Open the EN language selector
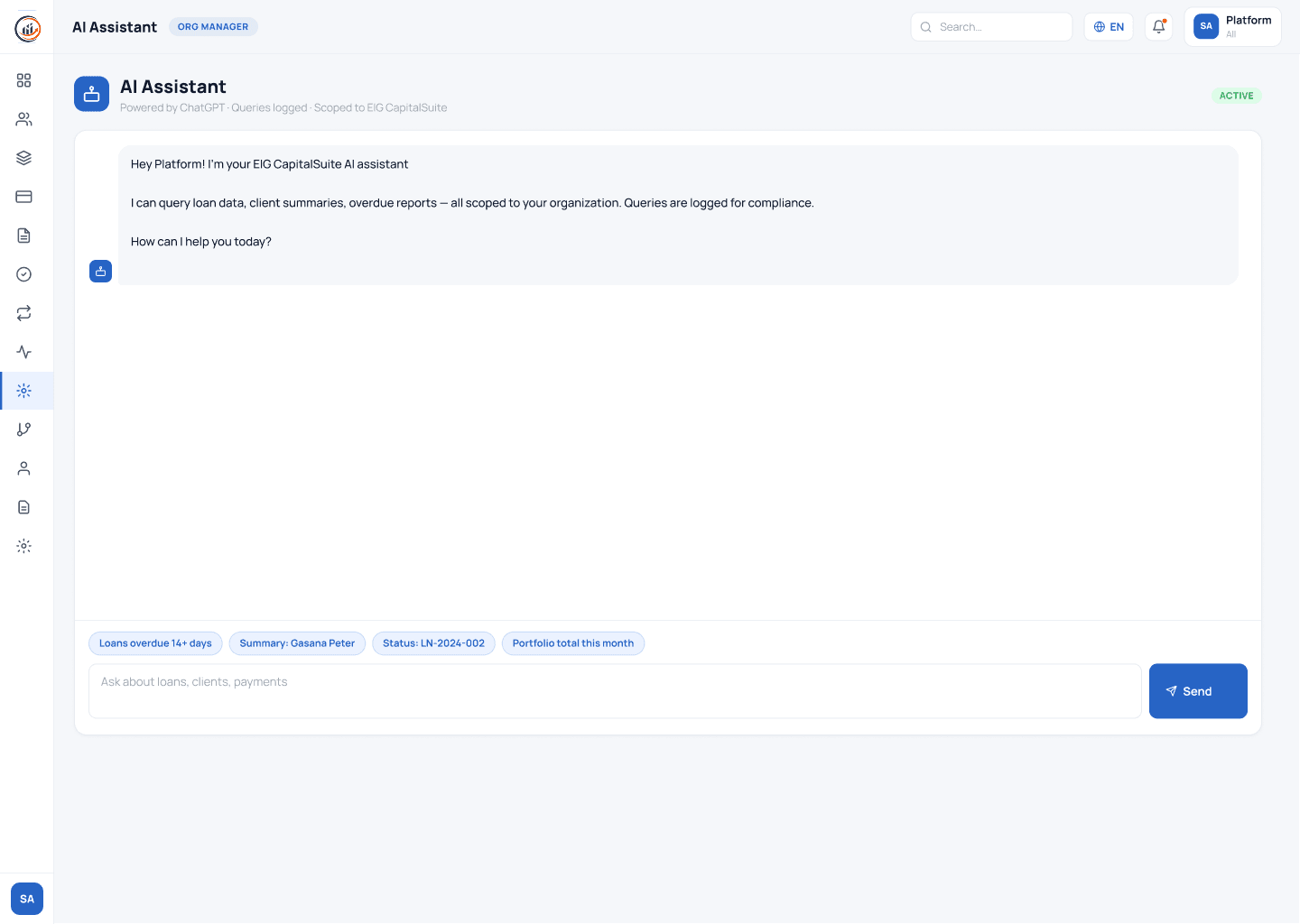The width and height of the screenshot is (1300, 924). [x=1109, y=26]
